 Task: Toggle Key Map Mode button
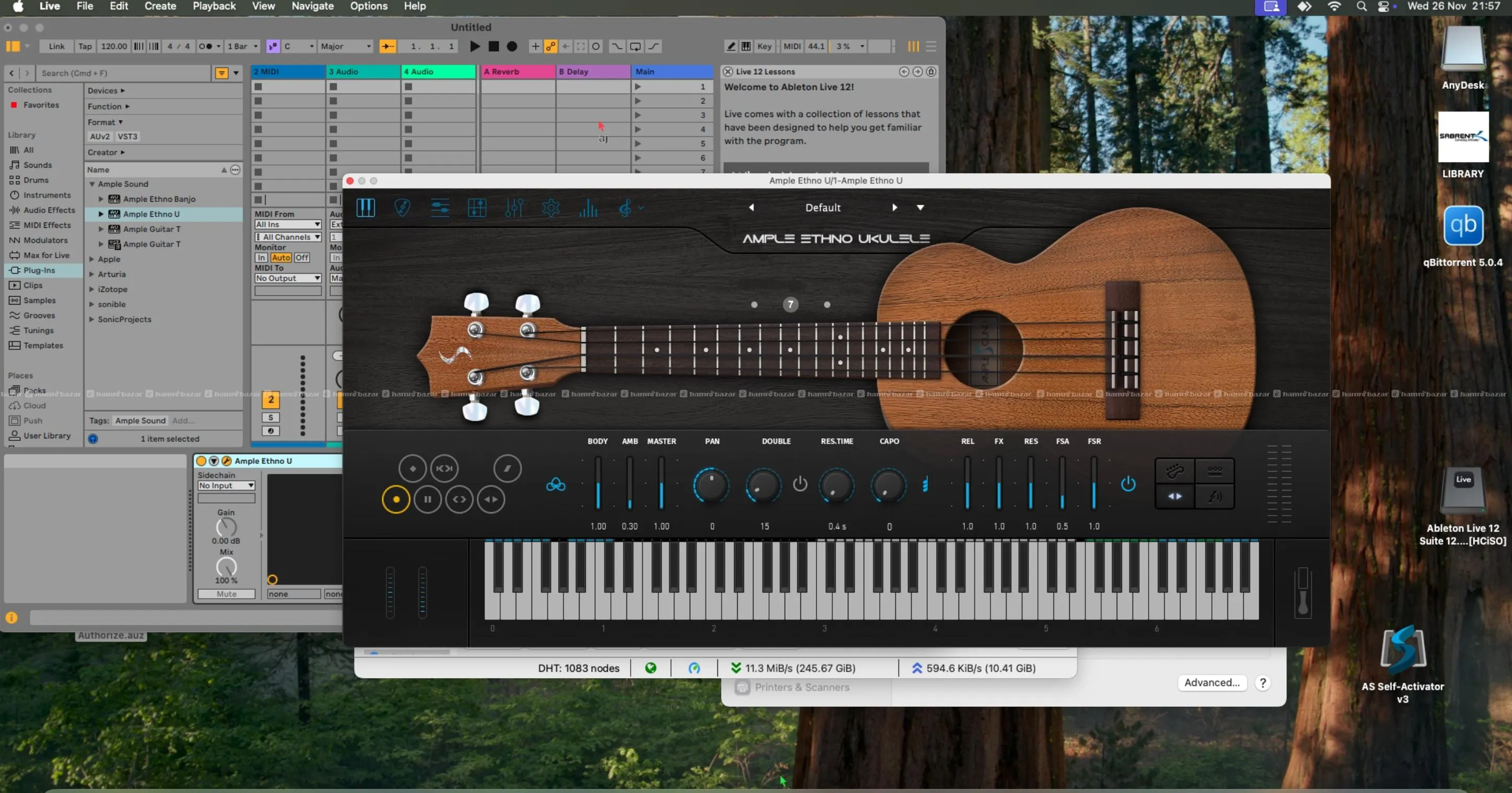pyautogui.click(x=764, y=46)
